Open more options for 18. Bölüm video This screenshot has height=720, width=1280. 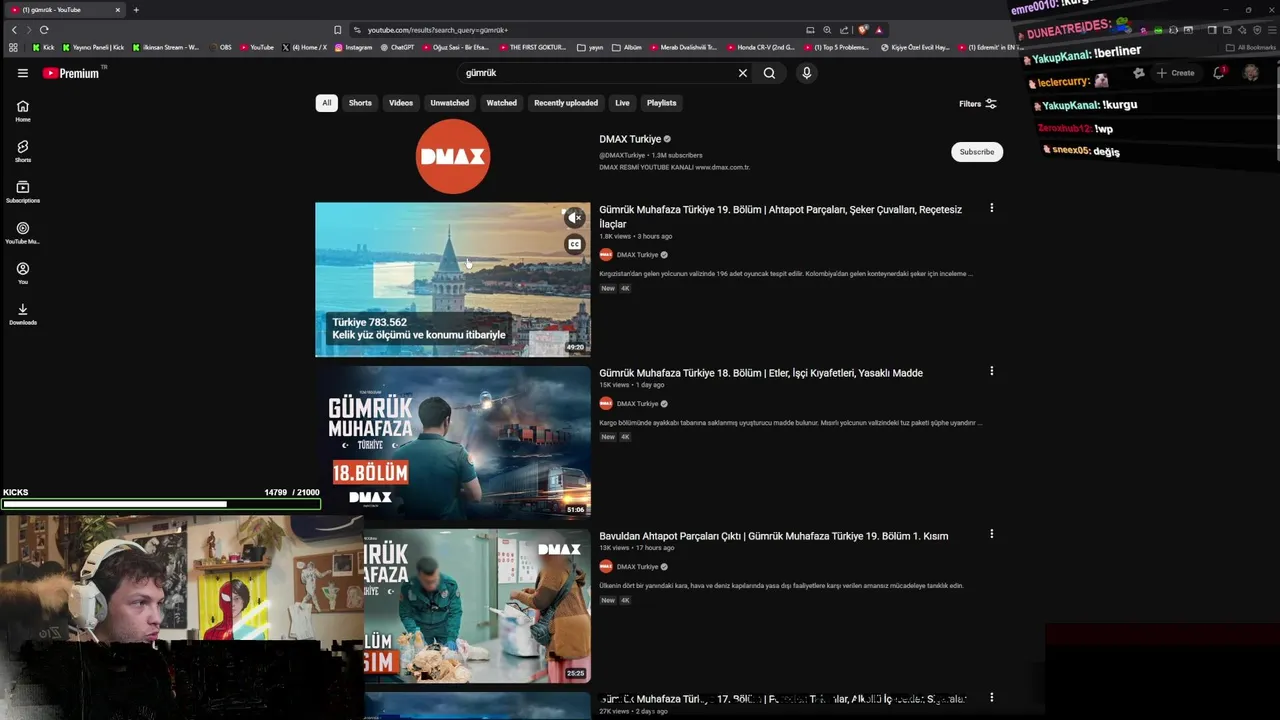coord(991,371)
